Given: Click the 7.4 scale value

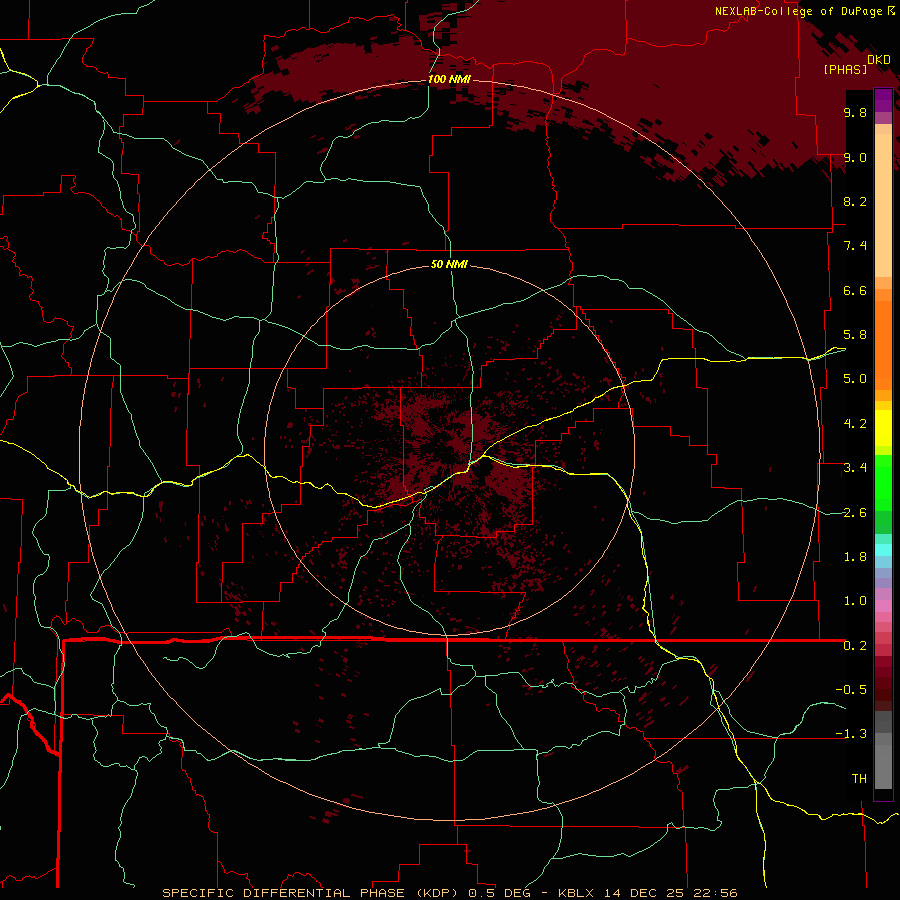Looking at the screenshot, I should tap(855, 246).
